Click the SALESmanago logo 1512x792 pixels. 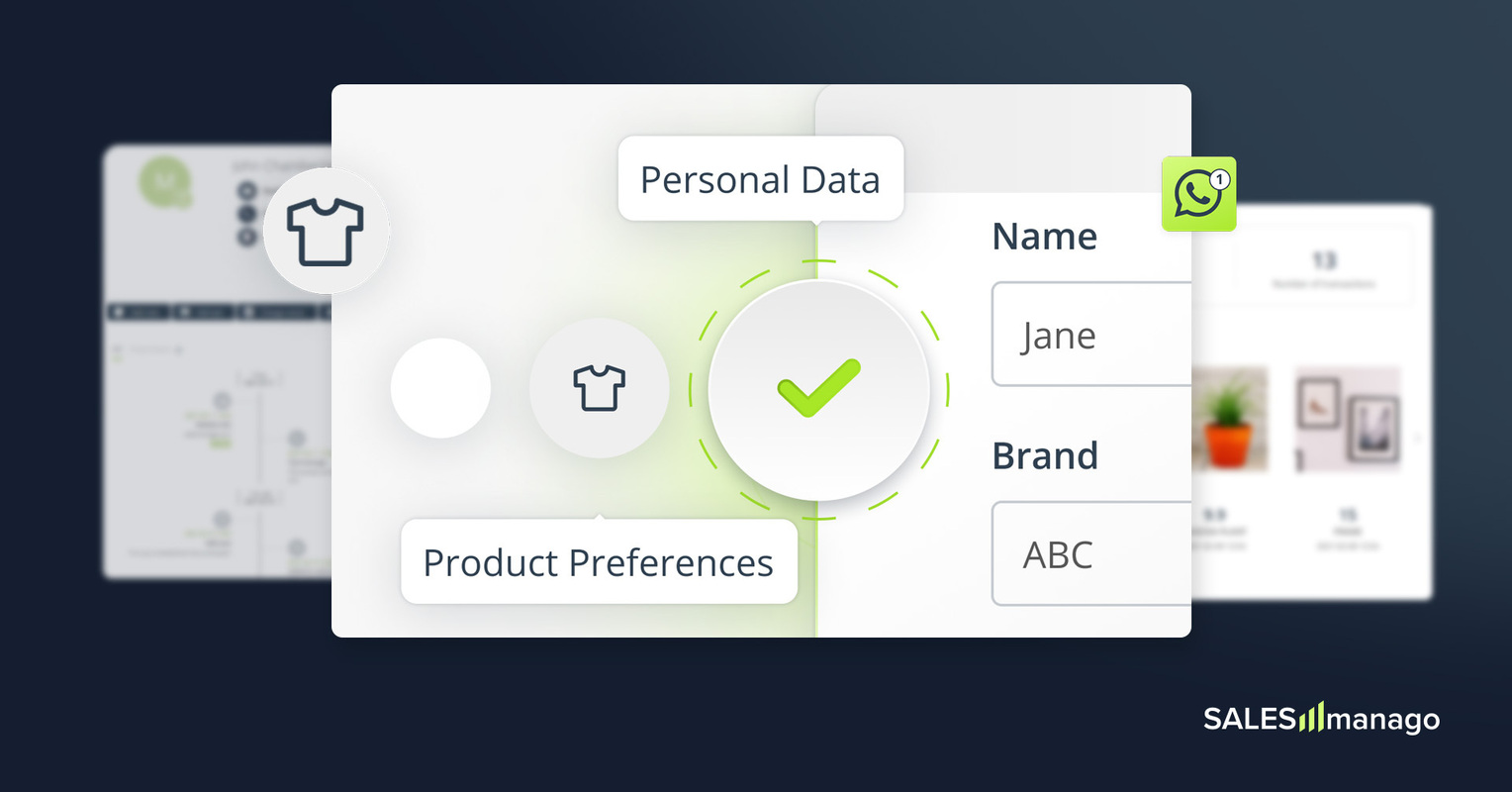(1321, 718)
